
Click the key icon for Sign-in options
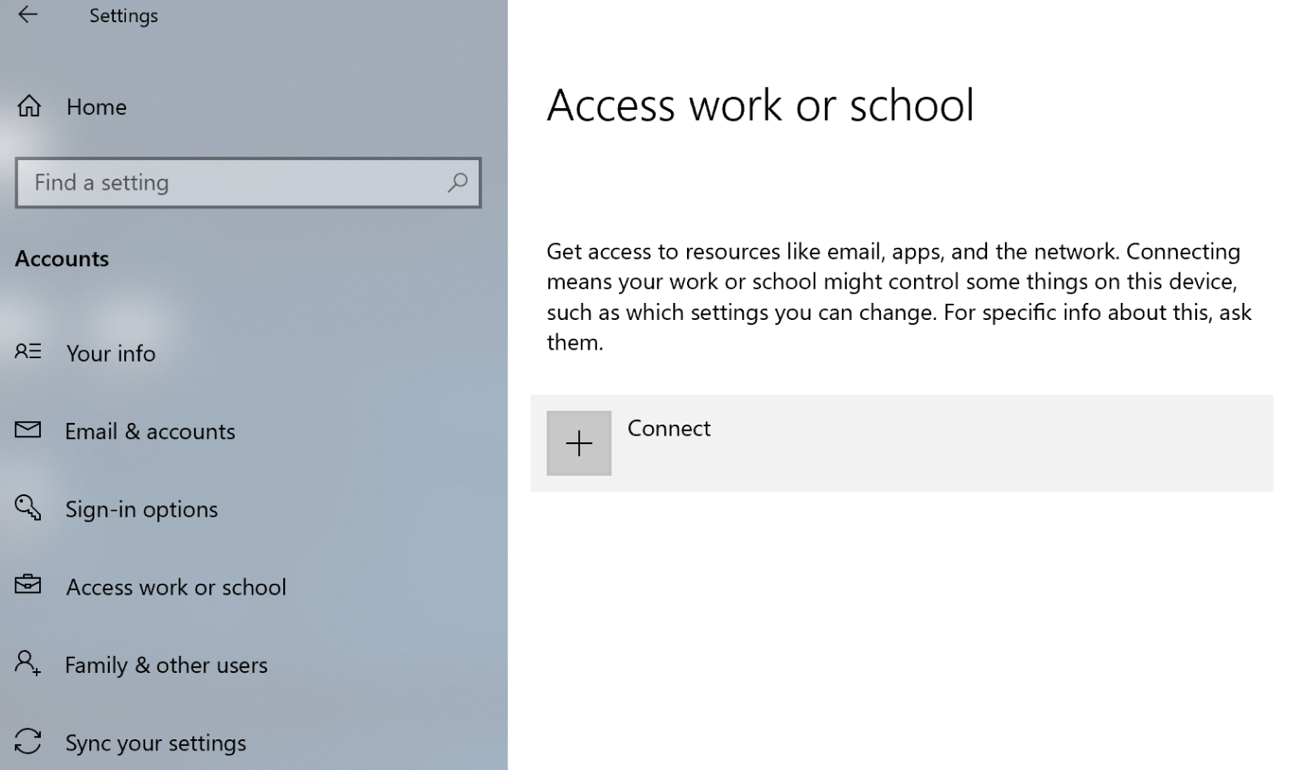[x=28, y=508]
